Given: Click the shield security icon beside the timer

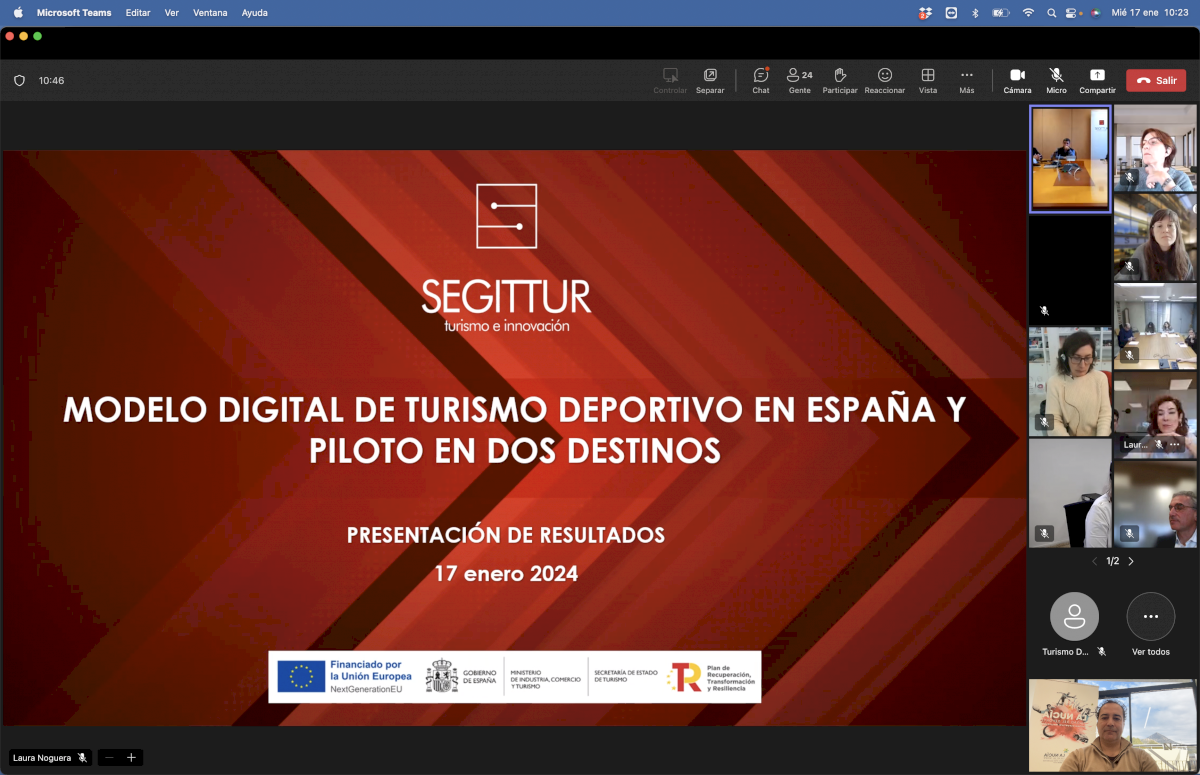Looking at the screenshot, I should pyautogui.click(x=19, y=81).
